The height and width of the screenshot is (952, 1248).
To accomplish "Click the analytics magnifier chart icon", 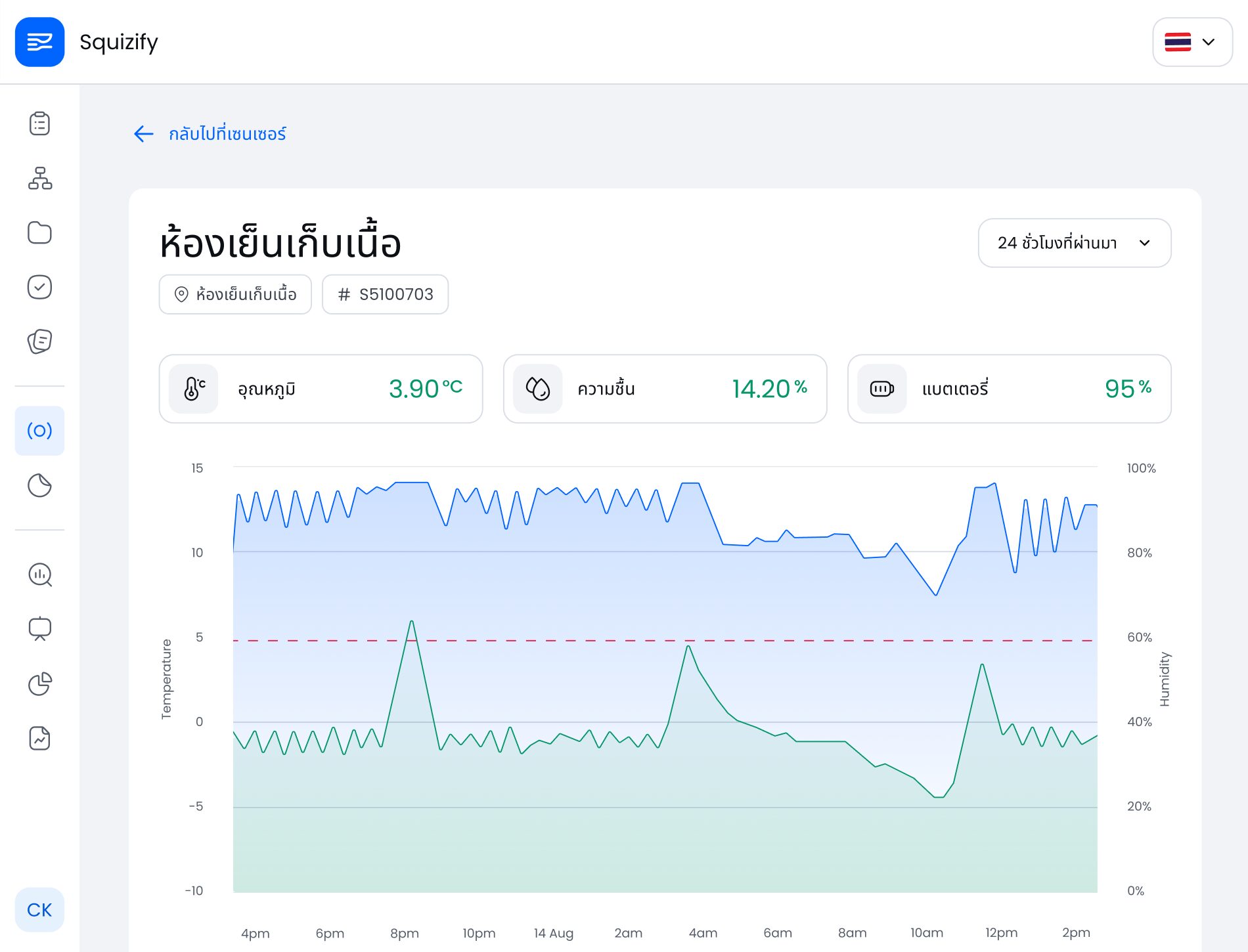I will coord(39,575).
